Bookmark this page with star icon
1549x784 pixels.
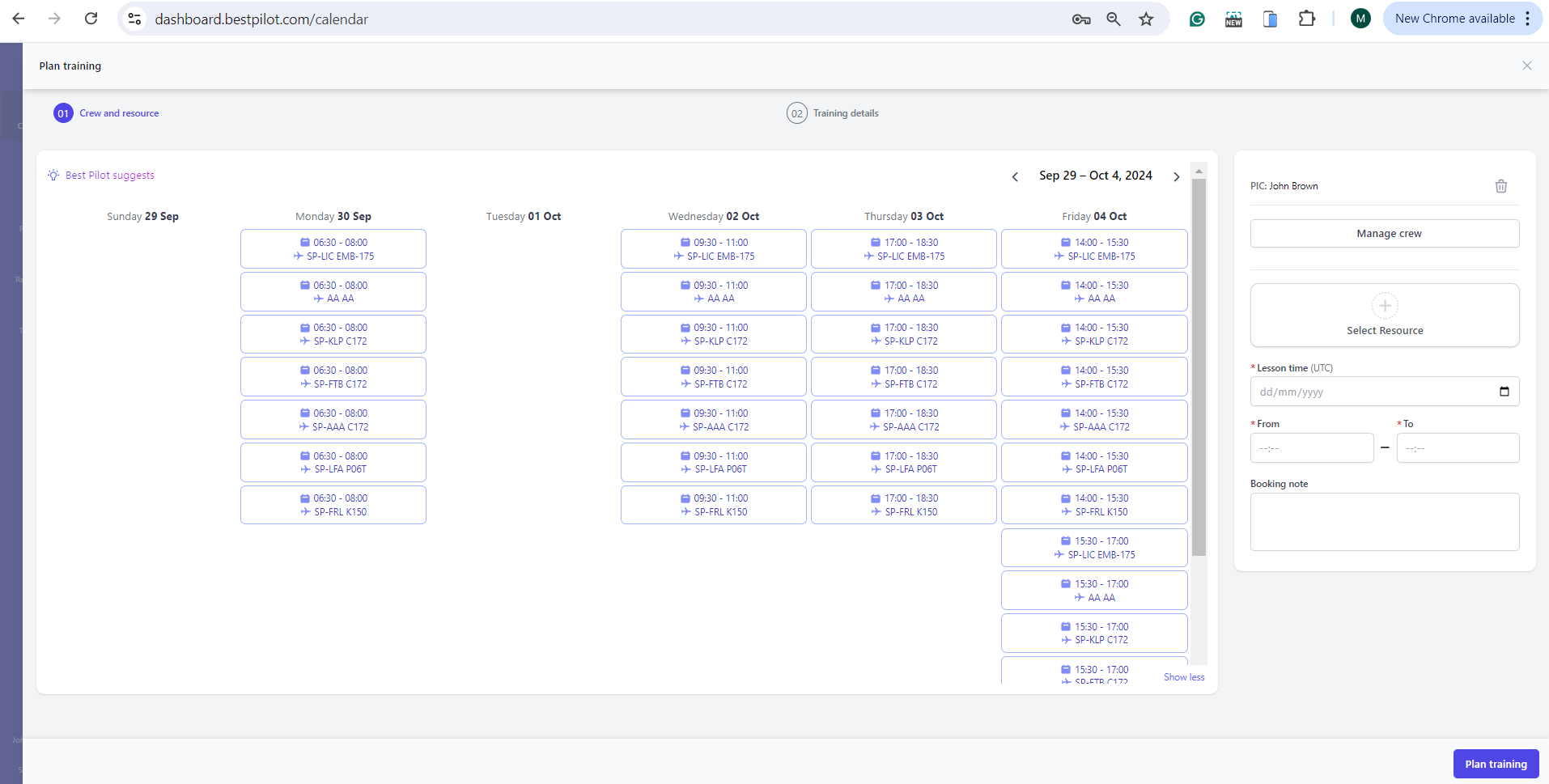1146,19
